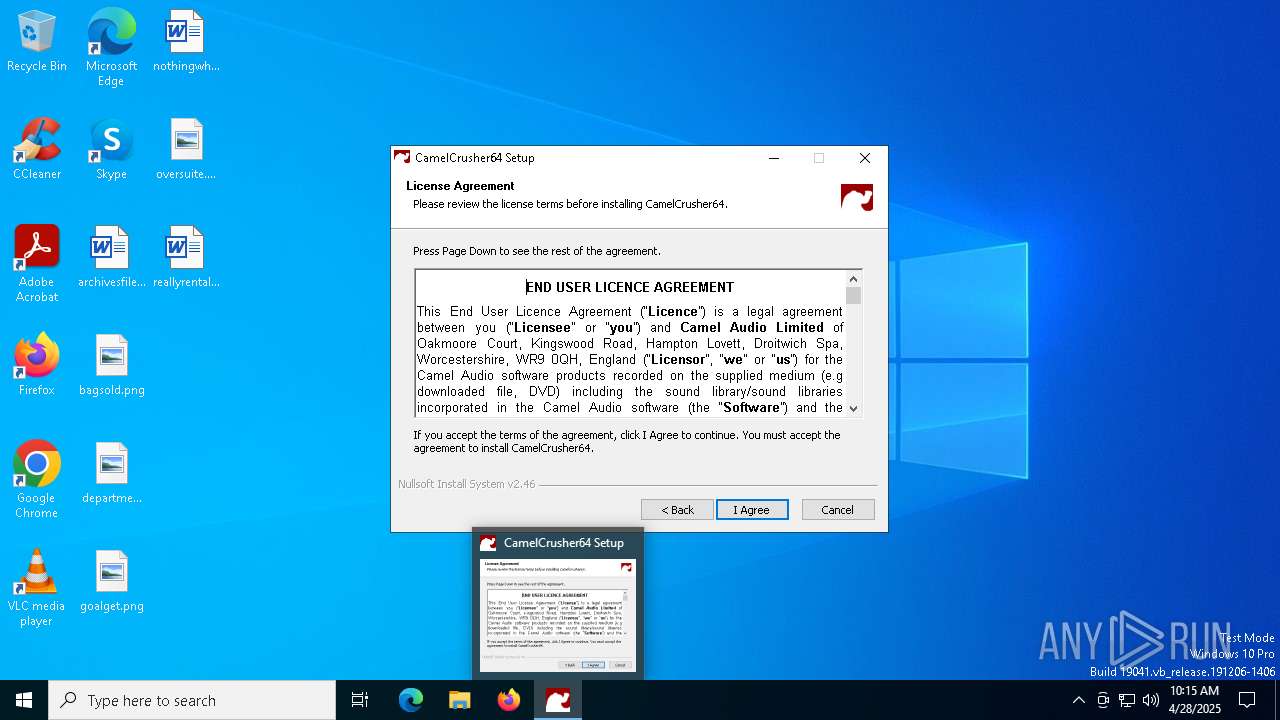Image resolution: width=1280 pixels, height=720 pixels.
Task: Select goalget.png file icon
Action: pos(111,582)
